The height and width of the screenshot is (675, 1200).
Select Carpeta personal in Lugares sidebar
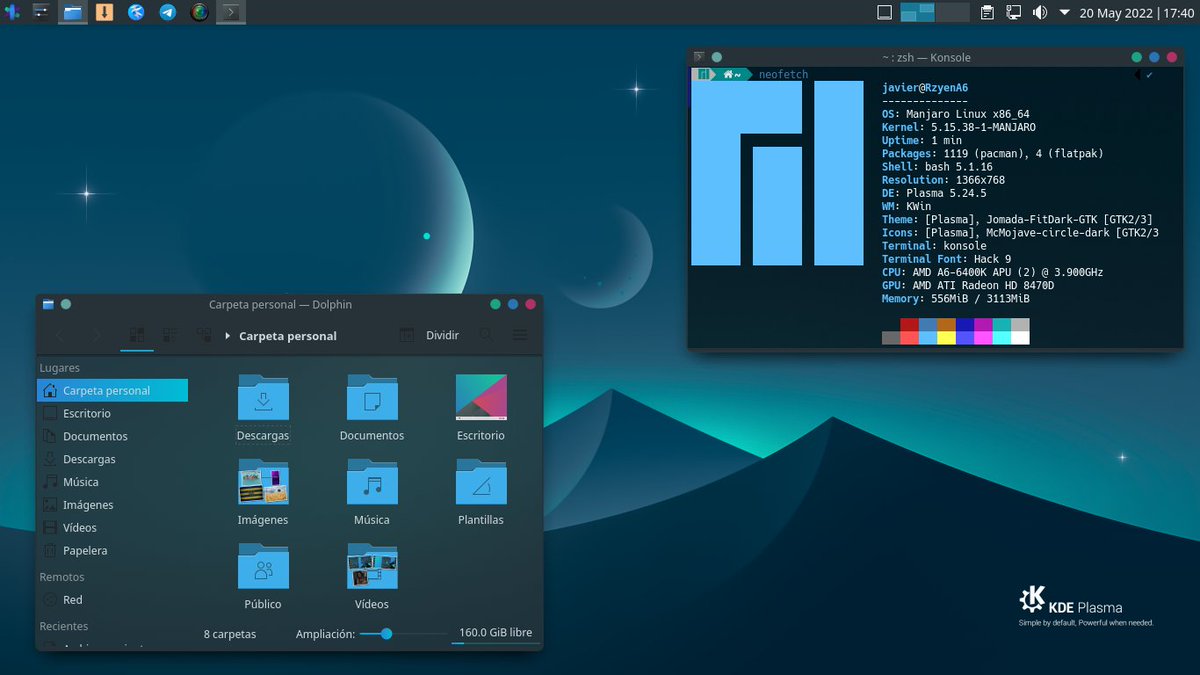[x=112, y=390]
